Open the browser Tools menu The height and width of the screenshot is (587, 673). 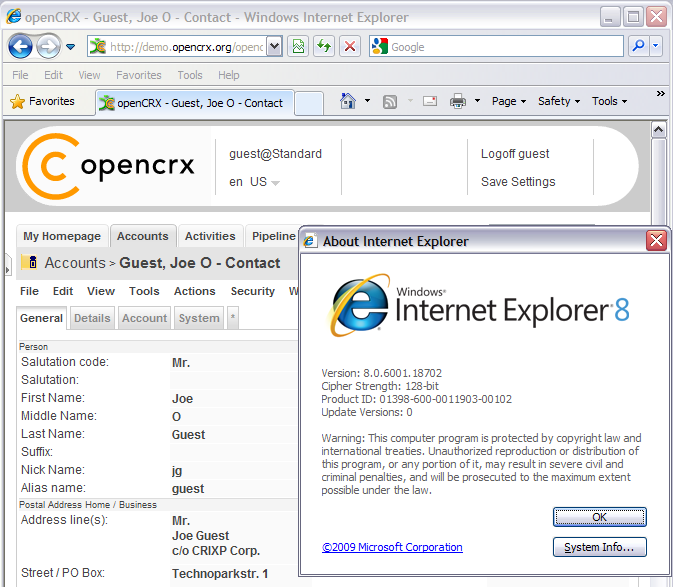pyautogui.click(x=190, y=75)
